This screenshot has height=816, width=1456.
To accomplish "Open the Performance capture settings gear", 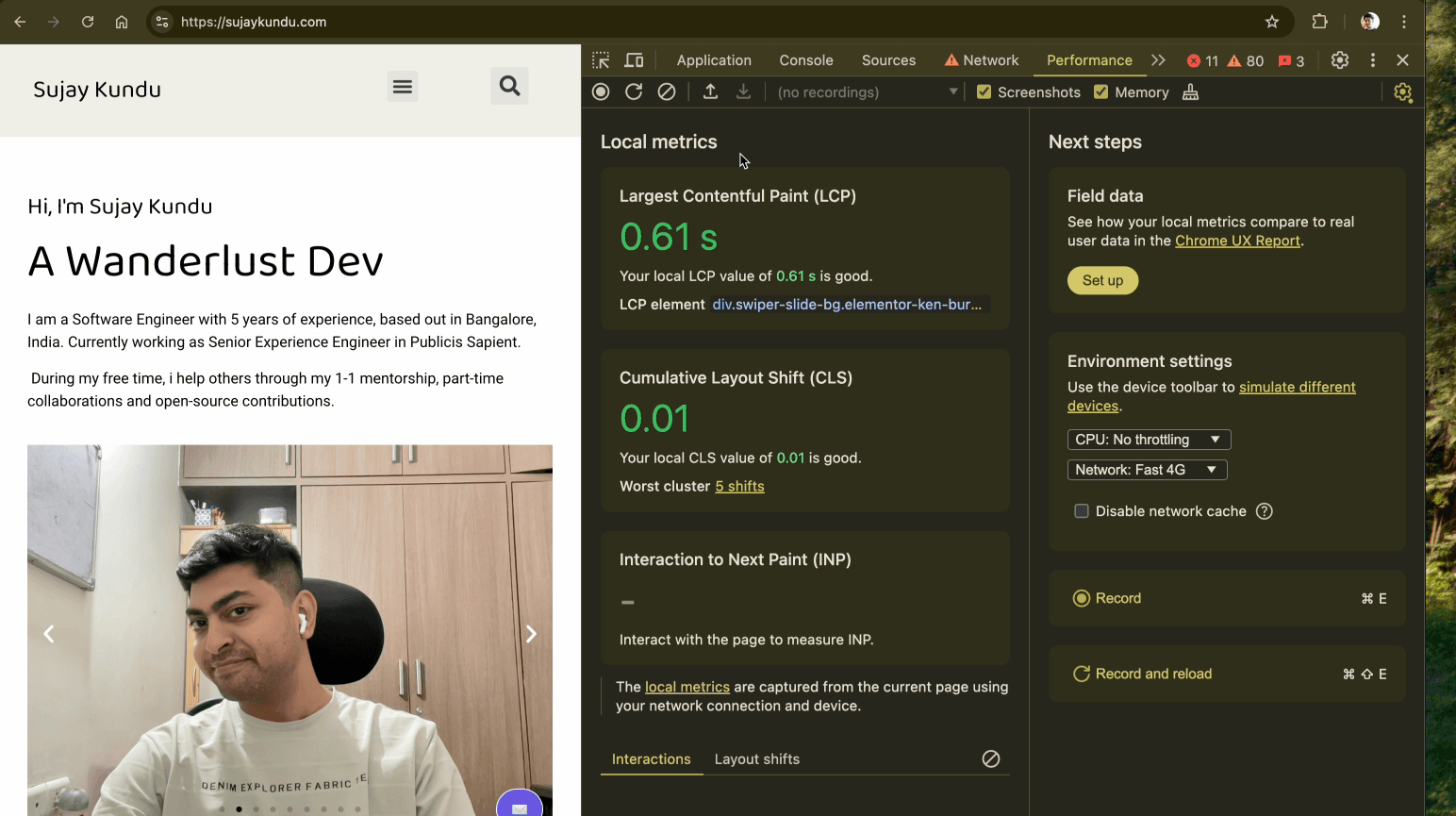I will [1403, 92].
